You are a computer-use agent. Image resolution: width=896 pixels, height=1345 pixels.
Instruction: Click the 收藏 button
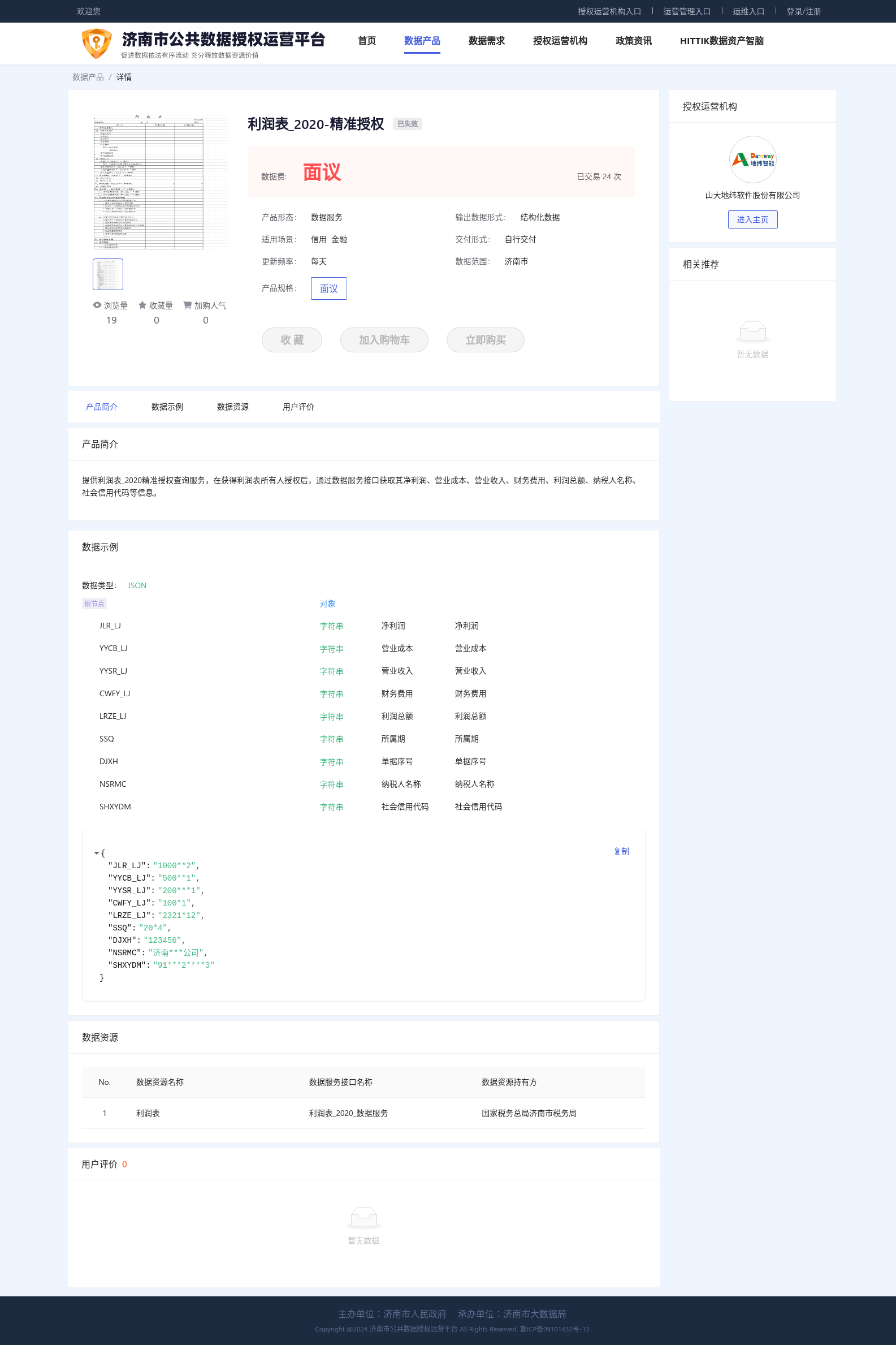coord(292,340)
